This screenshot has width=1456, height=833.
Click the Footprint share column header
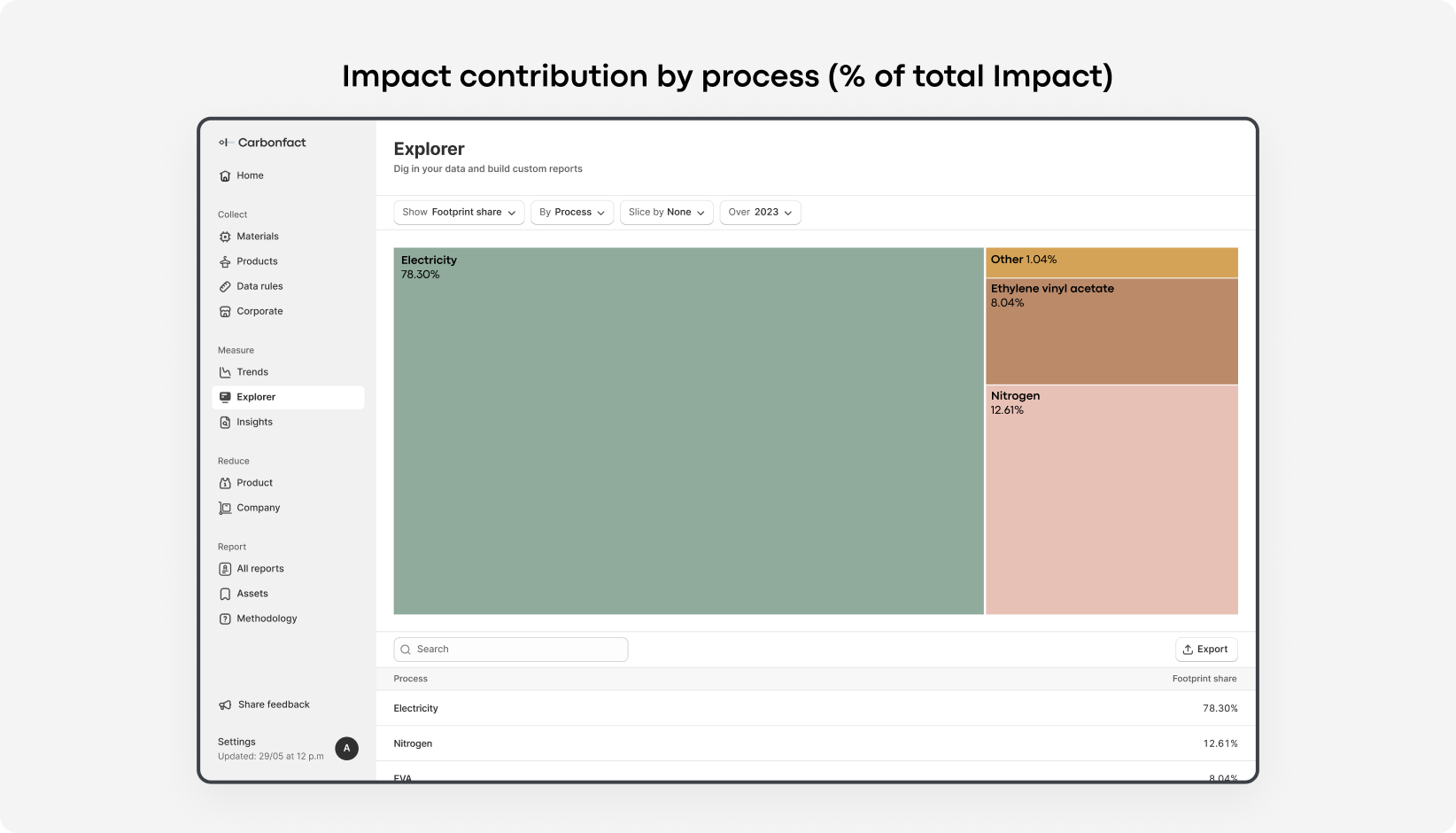pos(1204,679)
